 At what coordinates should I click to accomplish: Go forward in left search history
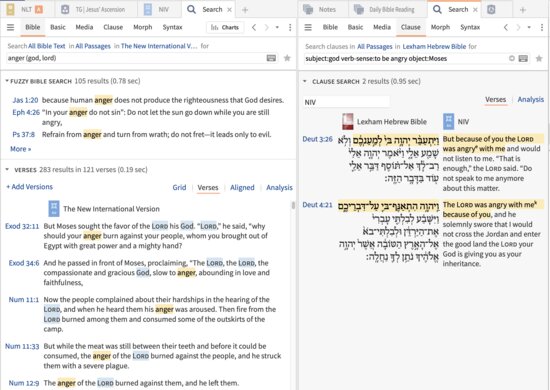click(267, 27)
